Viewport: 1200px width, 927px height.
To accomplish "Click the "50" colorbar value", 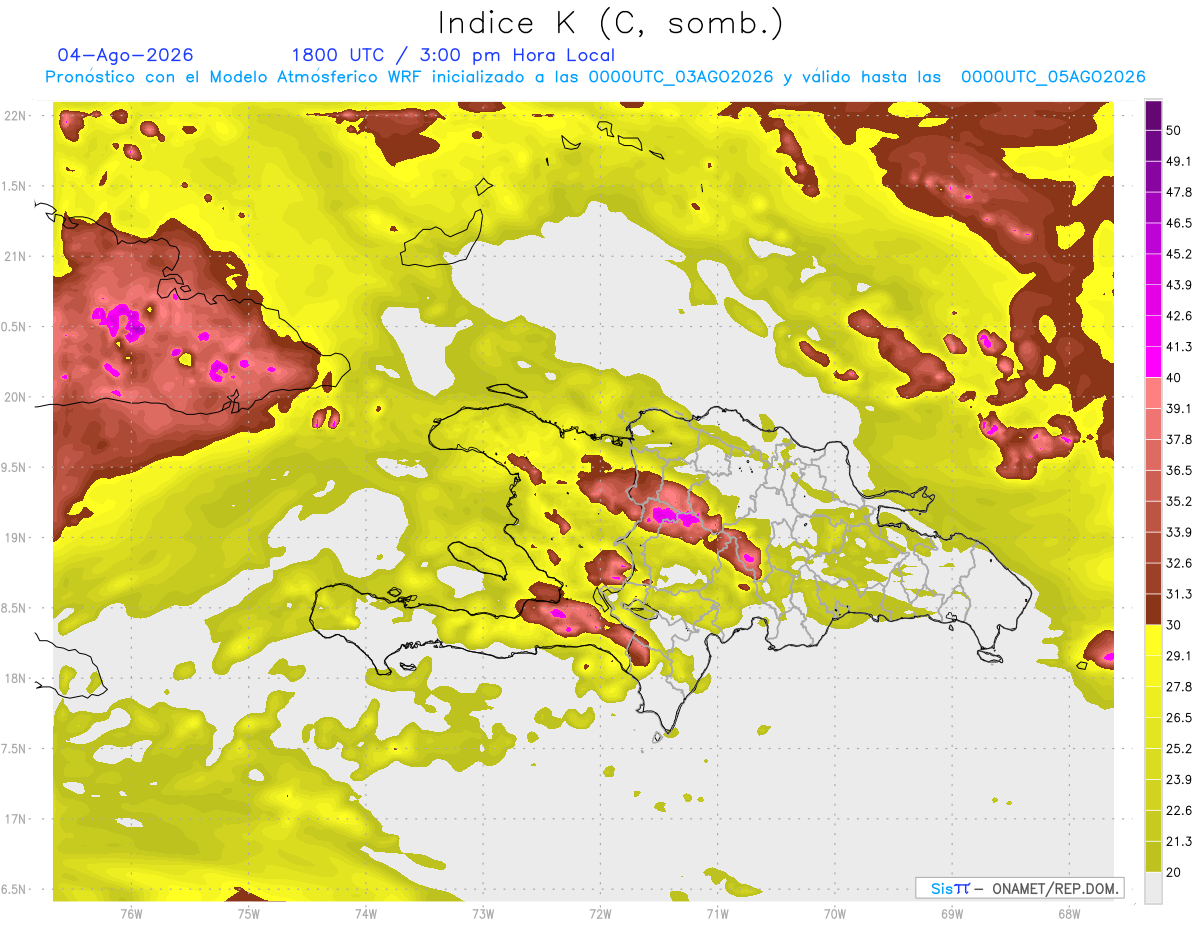I will coord(1174,130).
